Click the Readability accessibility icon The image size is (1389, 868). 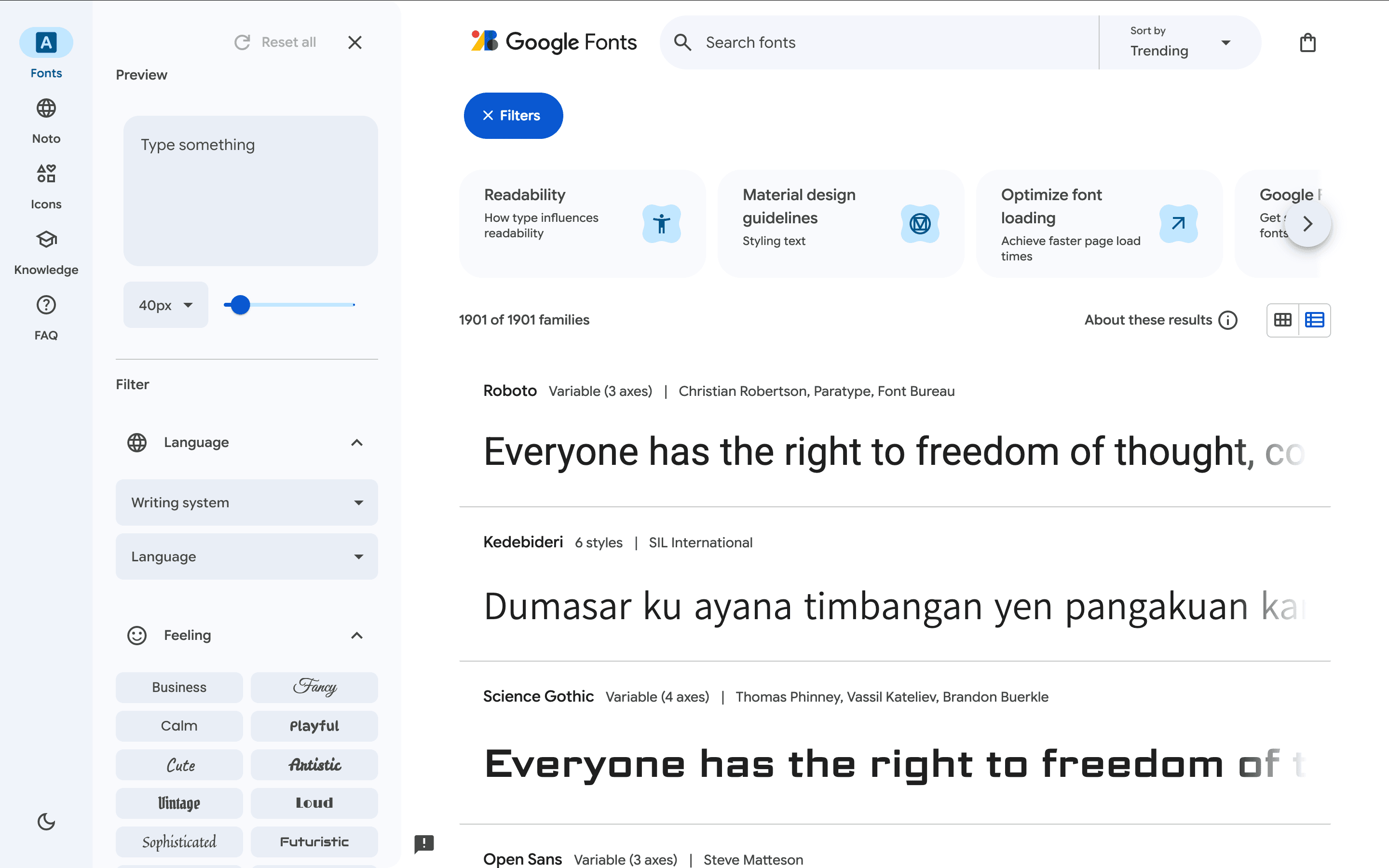tap(661, 223)
